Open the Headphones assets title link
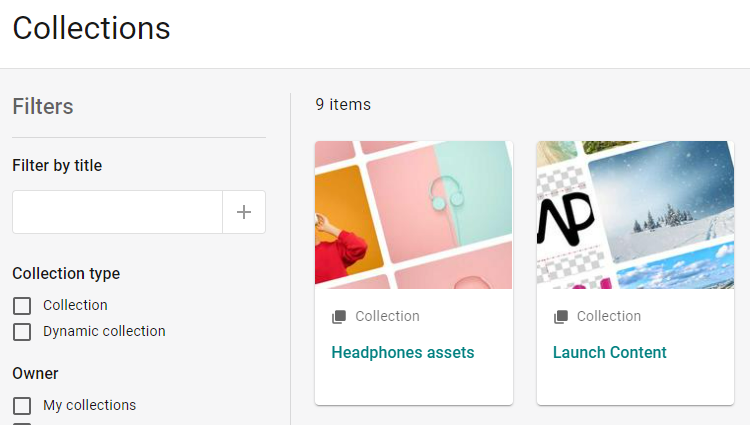Image resolution: width=750 pixels, height=425 pixels. (402, 352)
